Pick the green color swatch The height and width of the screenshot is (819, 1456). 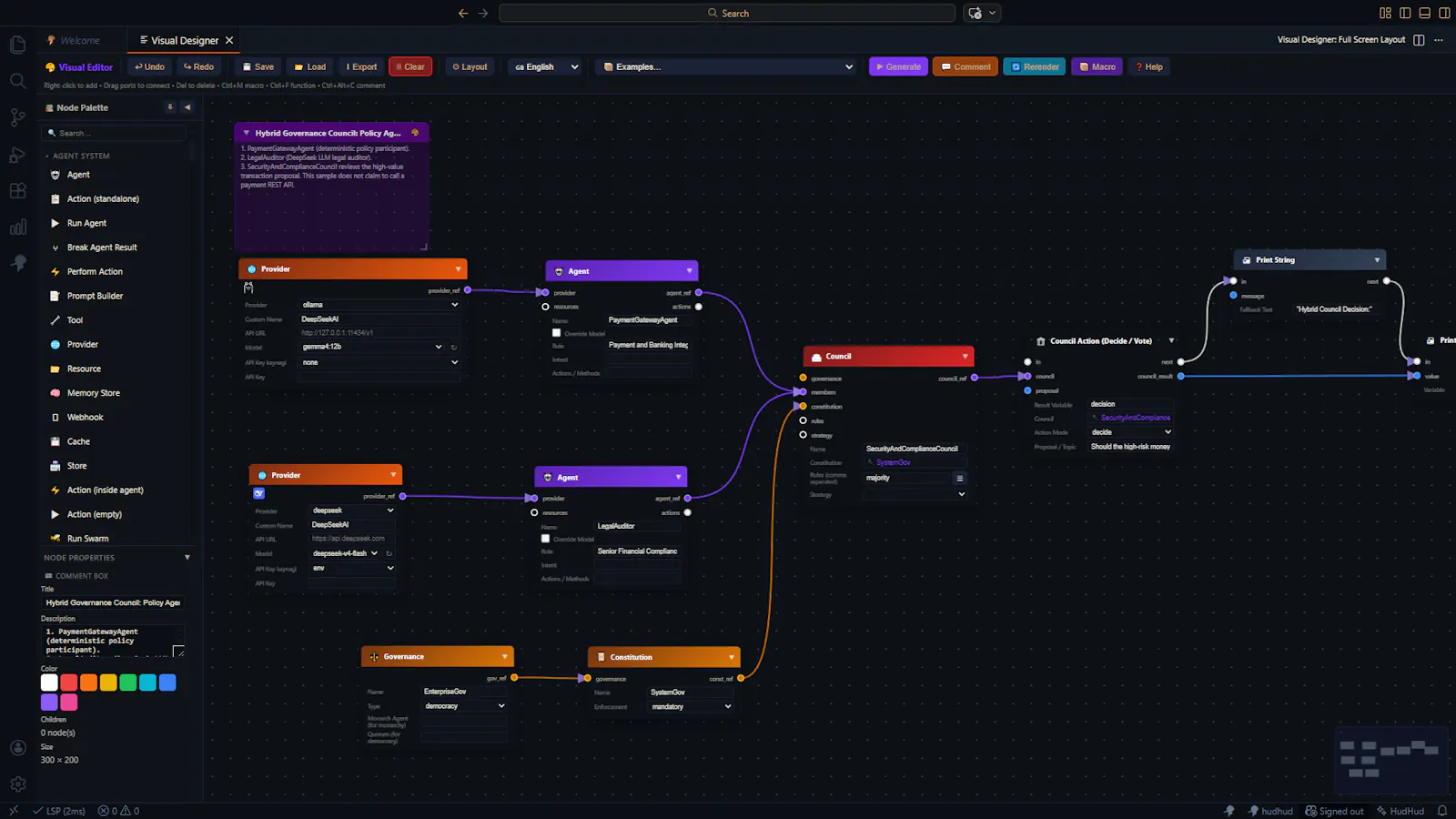pos(128,682)
